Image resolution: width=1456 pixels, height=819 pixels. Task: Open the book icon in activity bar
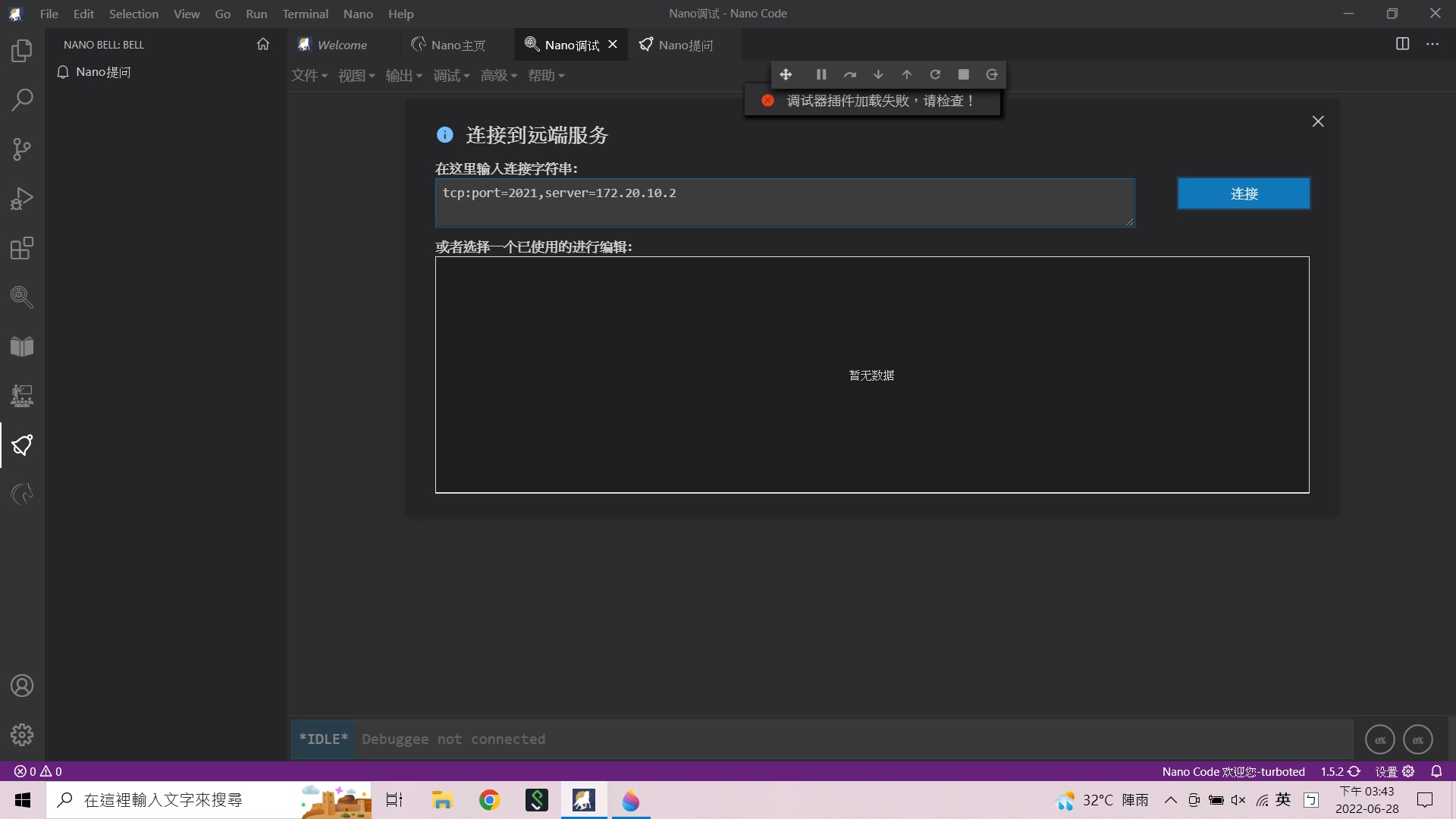(22, 347)
